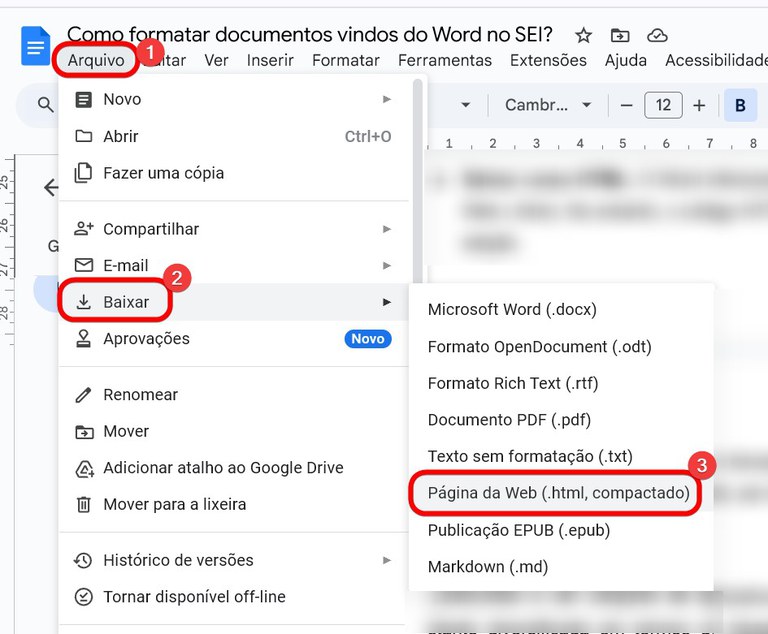The image size is (768, 634).
Task: Click Fazer uma cópia menu entry
Action: pyautogui.click(x=163, y=173)
